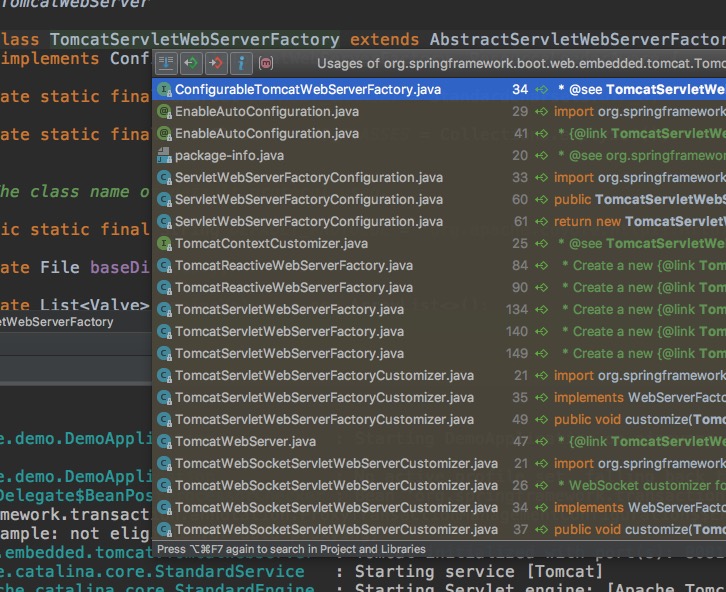Image resolution: width=726 pixels, height=592 pixels.
Task: Click class icon of TomcatWebServer.java
Action: tap(164, 442)
